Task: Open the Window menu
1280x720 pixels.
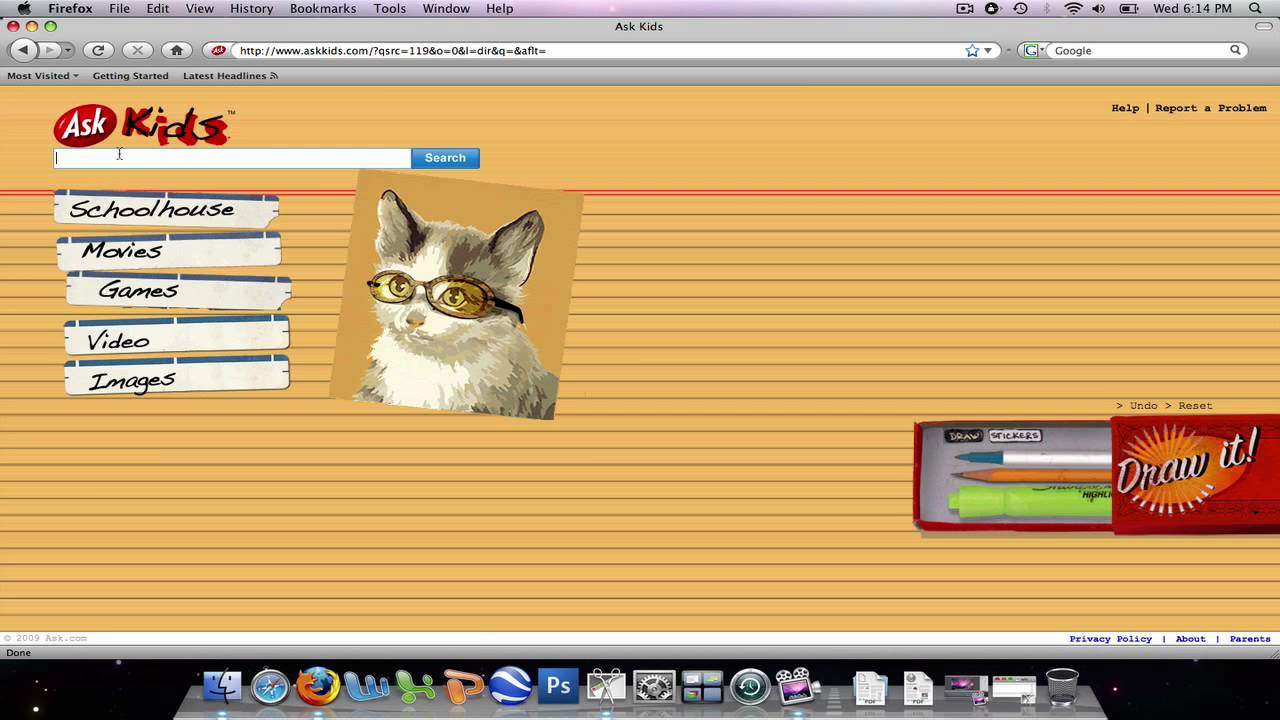Action: tap(446, 9)
